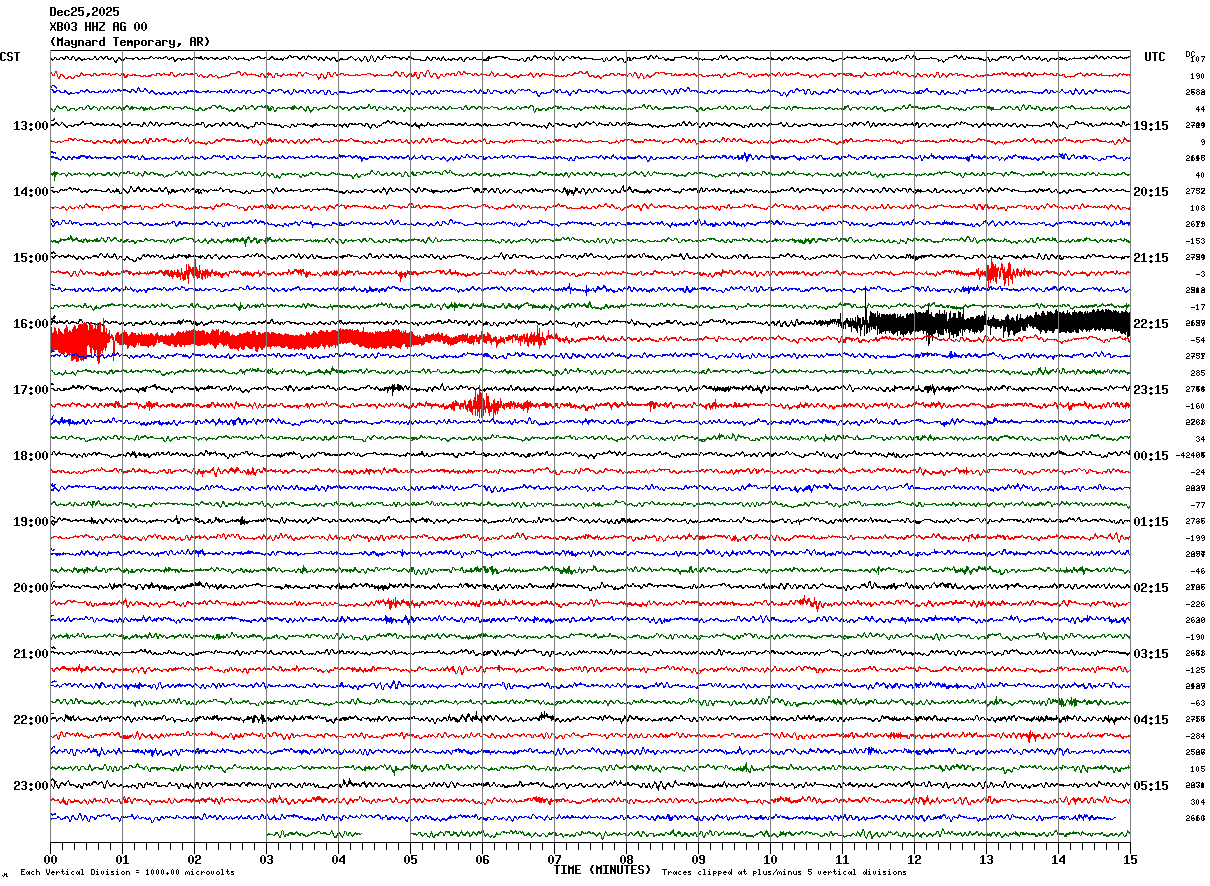Click the DC offset value 304
Viewport: 1210px width, 886px height.
point(1197,802)
